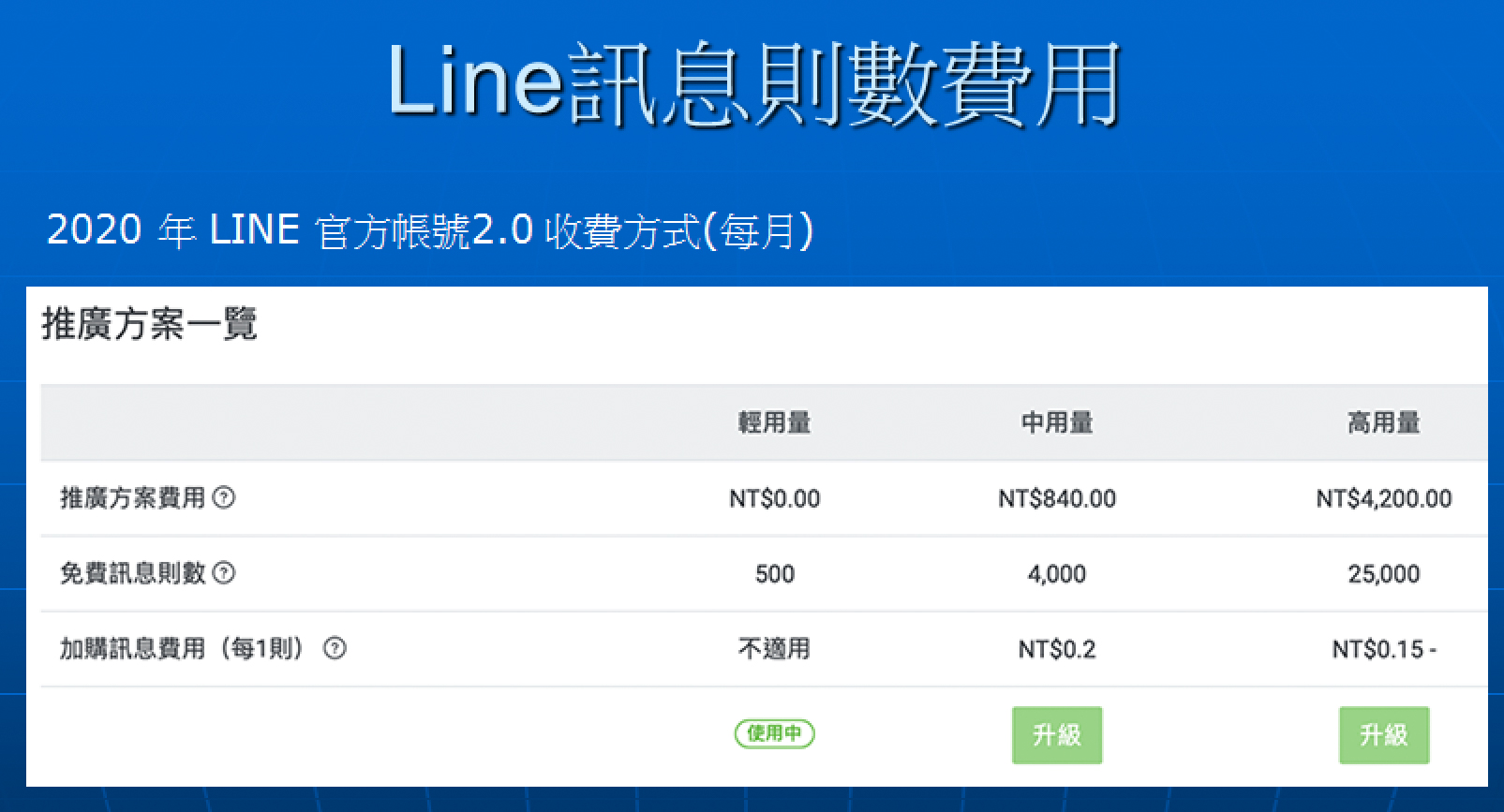This screenshot has height=812, width=1504.
Task: Click help icon beside 免費訊息則數
Action: 224,573
